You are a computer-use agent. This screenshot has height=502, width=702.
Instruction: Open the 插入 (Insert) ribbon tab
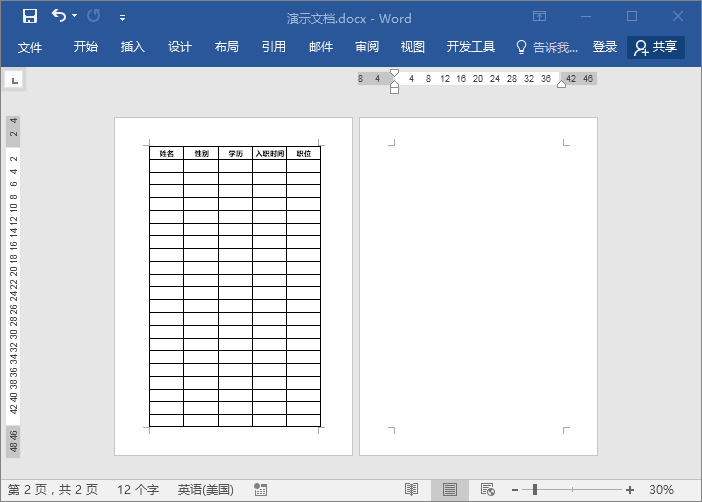coord(133,47)
